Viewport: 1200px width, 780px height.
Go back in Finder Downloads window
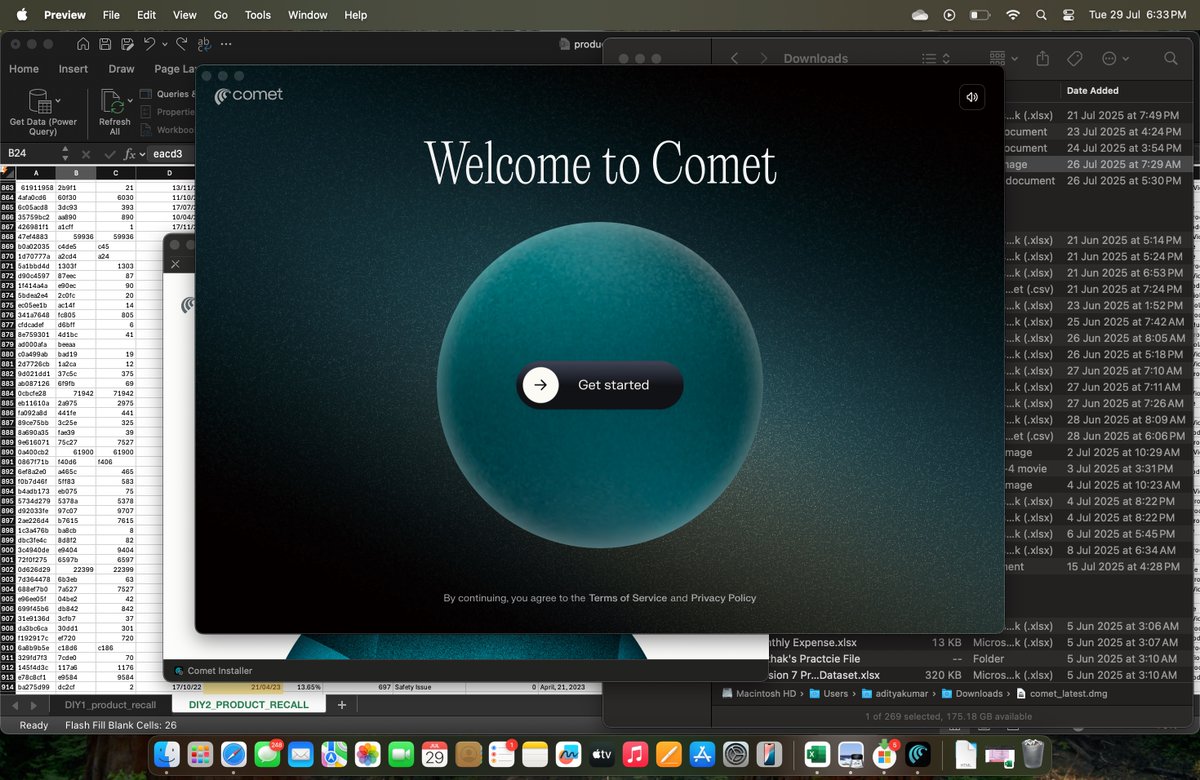coord(734,59)
